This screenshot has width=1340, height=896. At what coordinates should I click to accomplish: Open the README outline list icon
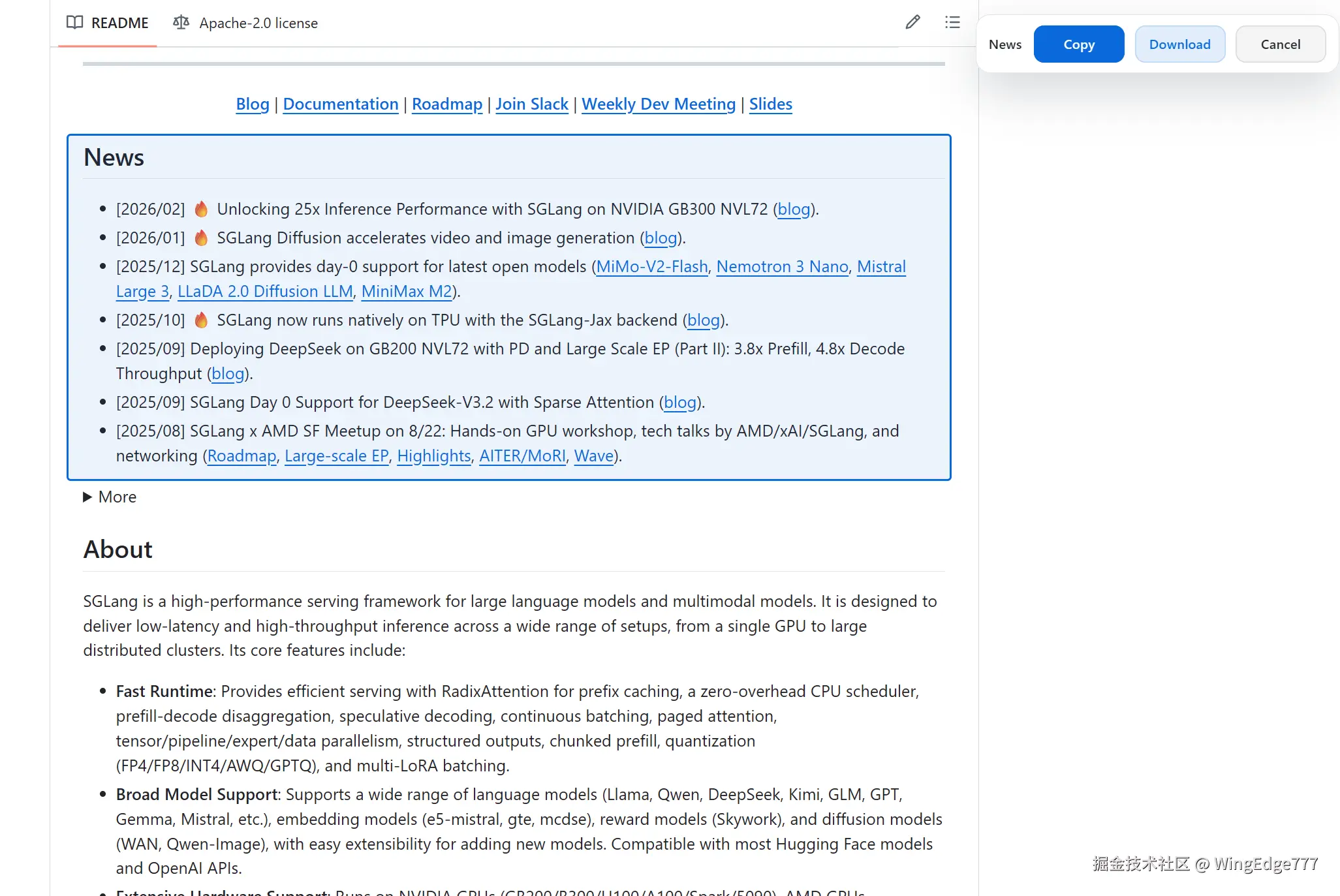[952, 23]
